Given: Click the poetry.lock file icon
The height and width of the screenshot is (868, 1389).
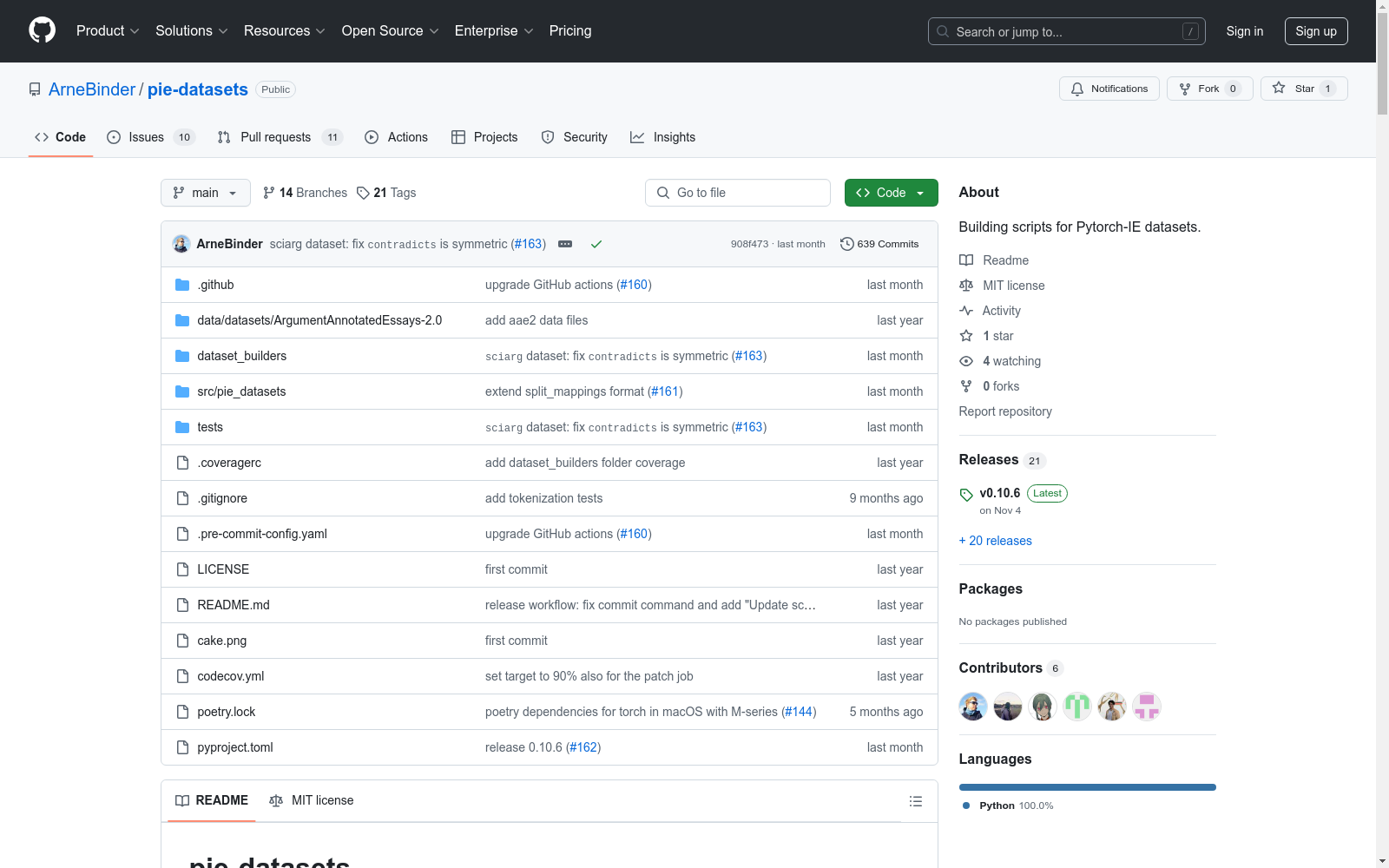Looking at the screenshot, I should tap(182, 712).
